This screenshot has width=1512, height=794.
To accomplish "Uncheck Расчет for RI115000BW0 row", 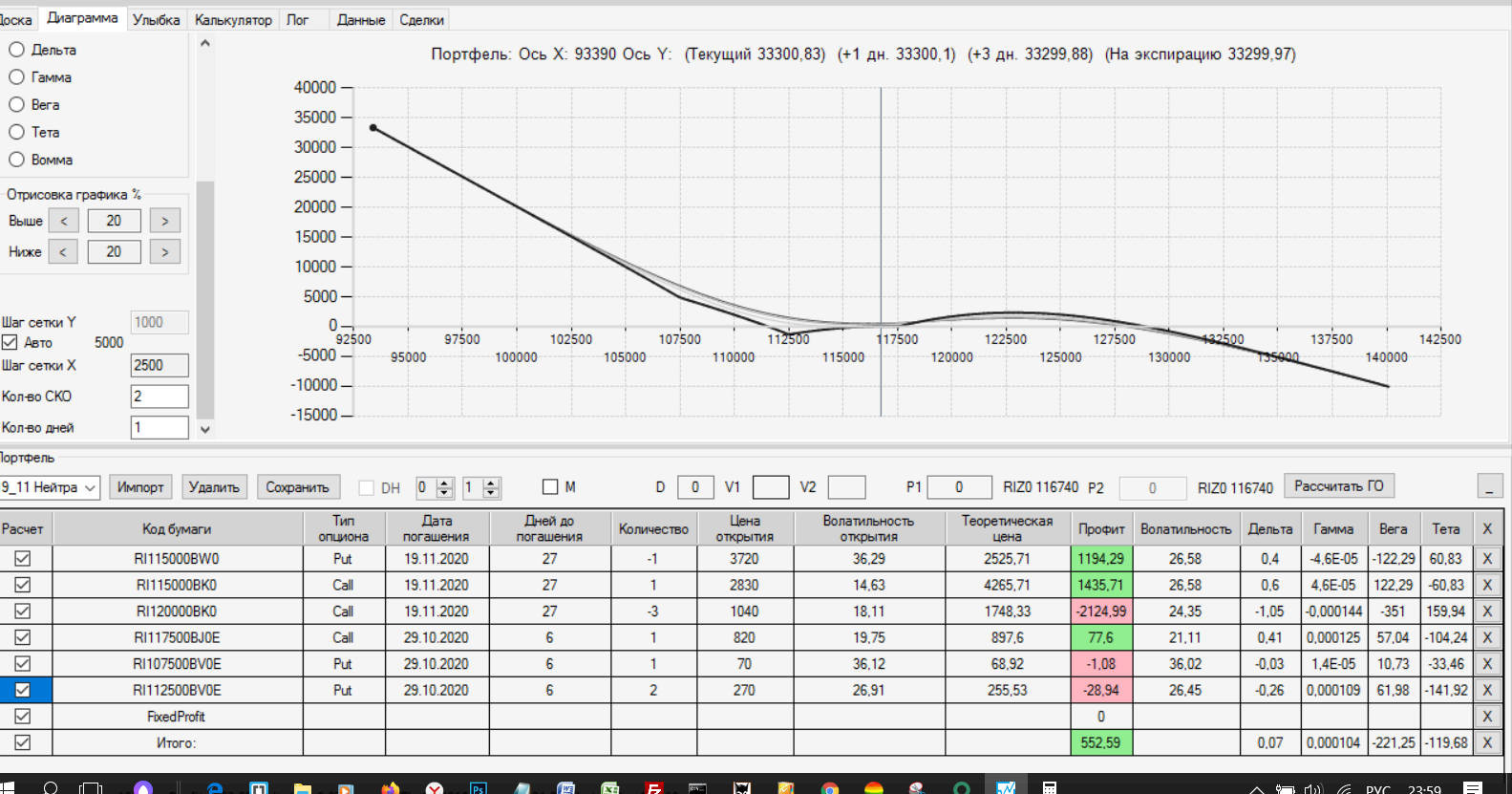I will coord(23,558).
